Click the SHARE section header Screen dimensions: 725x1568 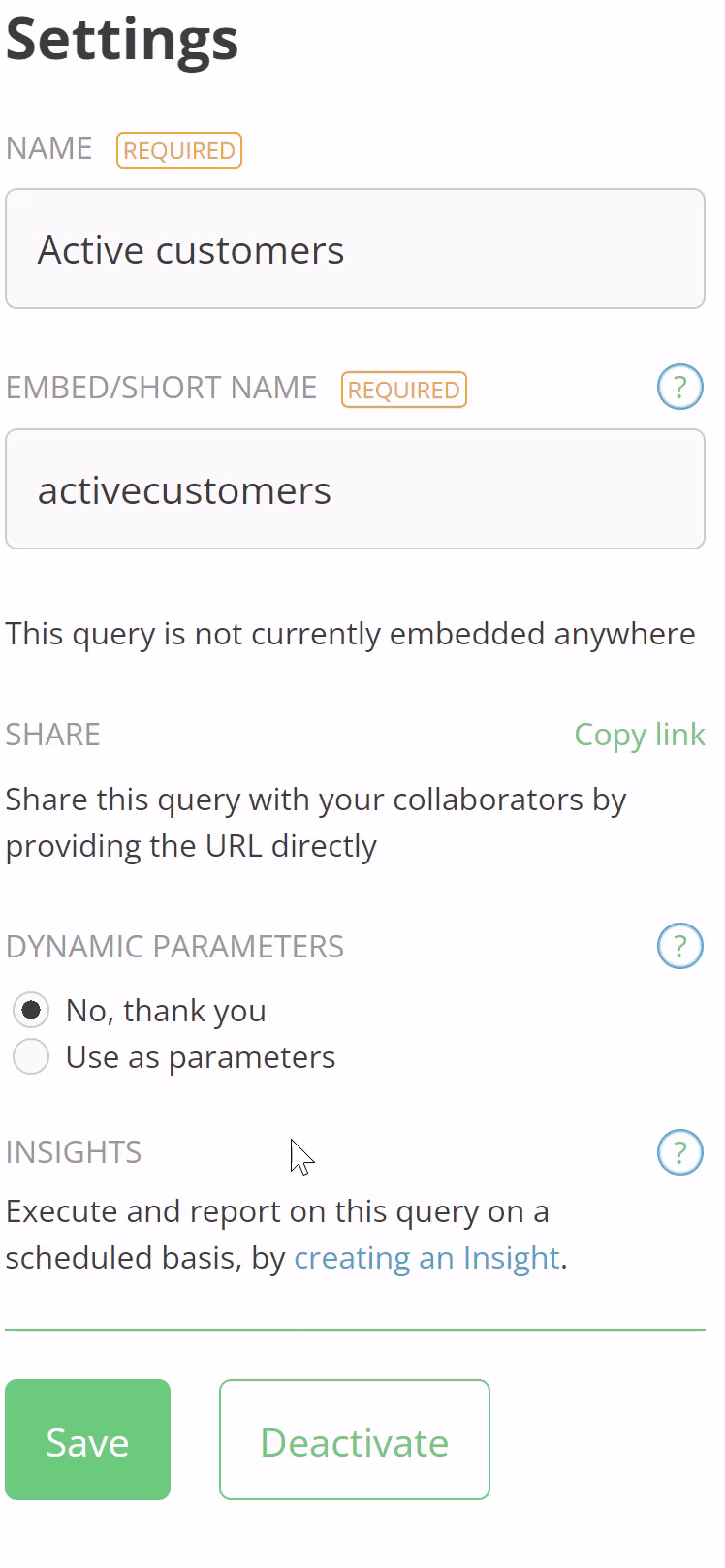click(x=52, y=735)
